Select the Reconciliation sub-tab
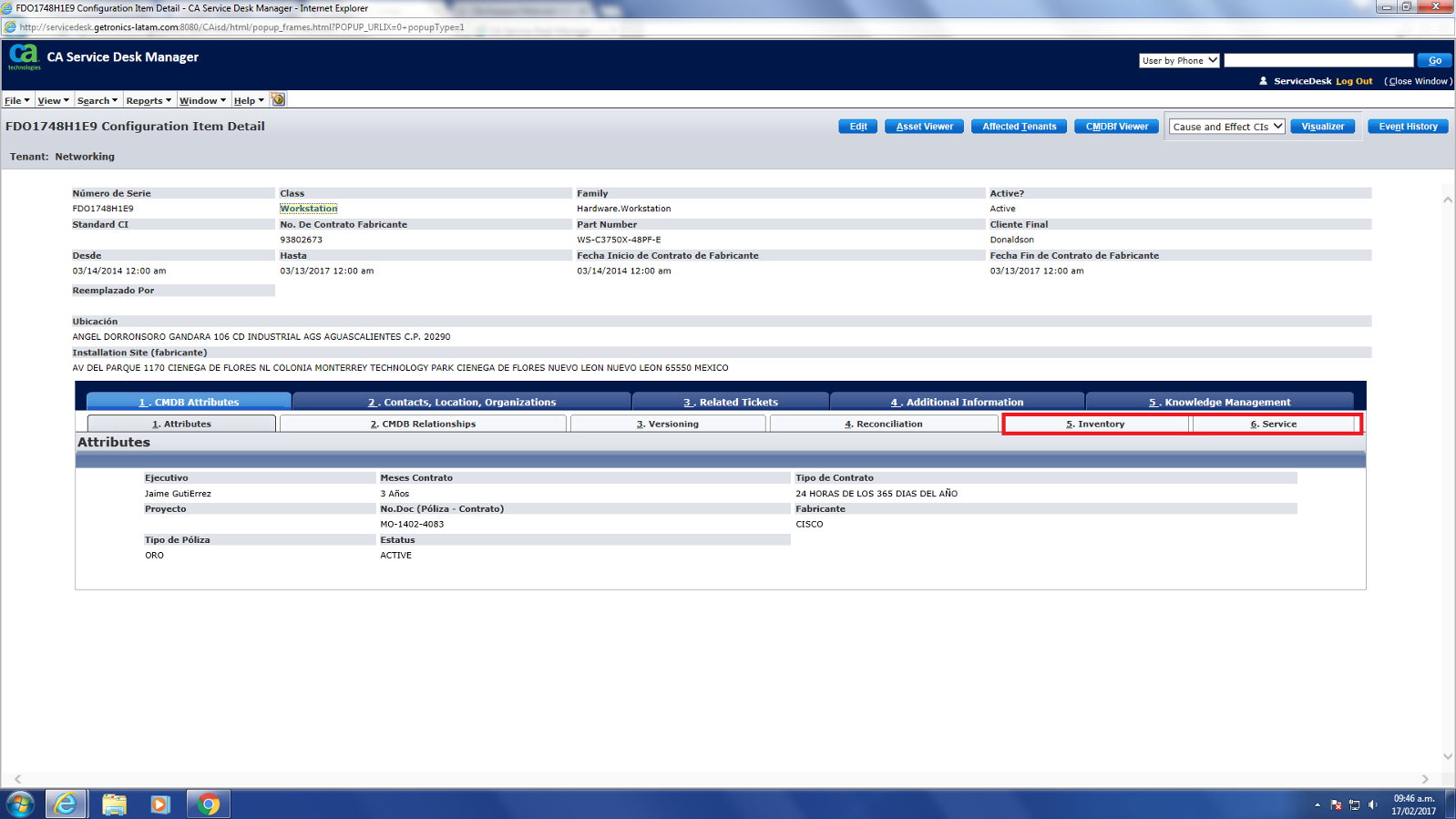 click(x=883, y=424)
